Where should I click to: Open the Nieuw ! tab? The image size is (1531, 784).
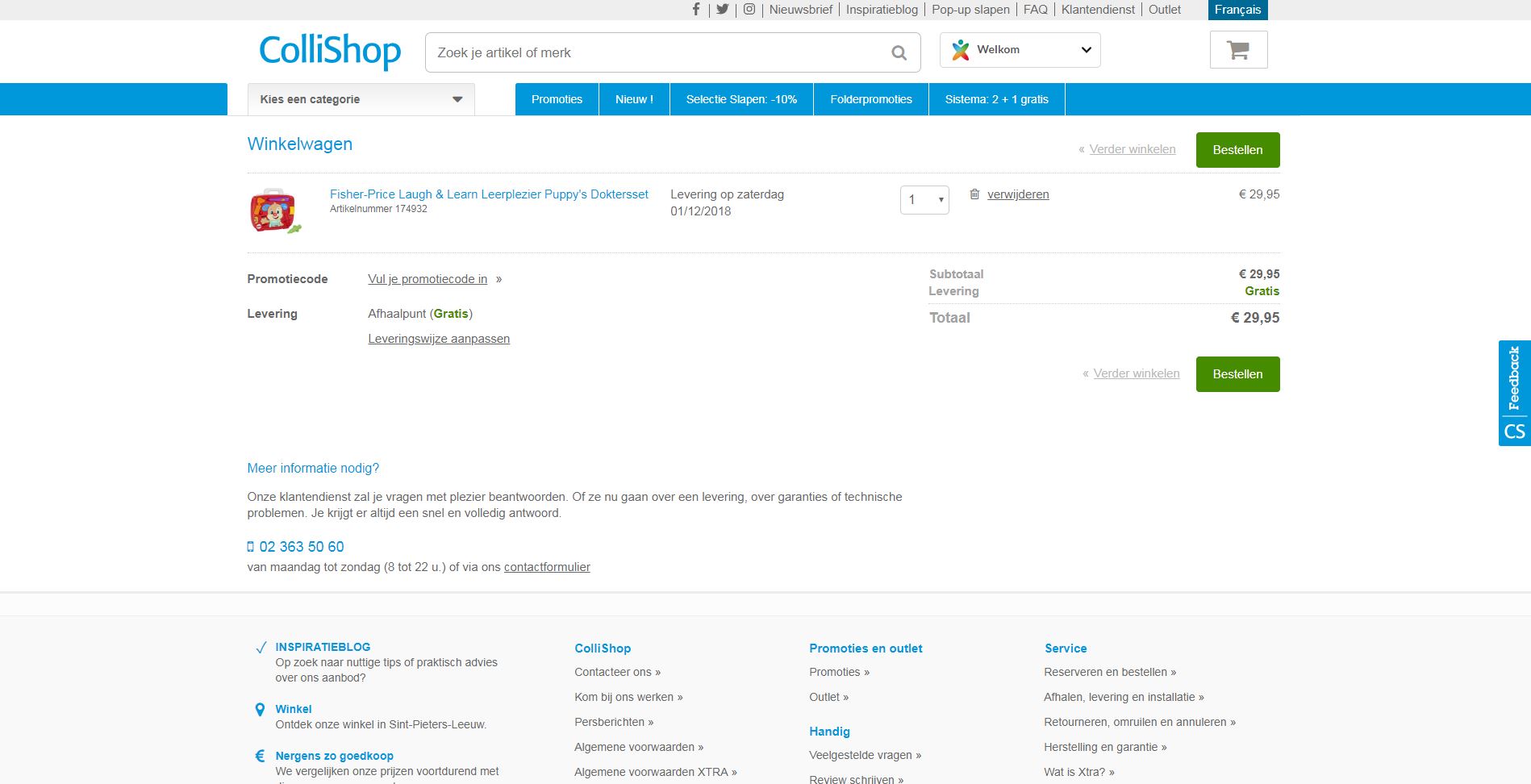634,99
